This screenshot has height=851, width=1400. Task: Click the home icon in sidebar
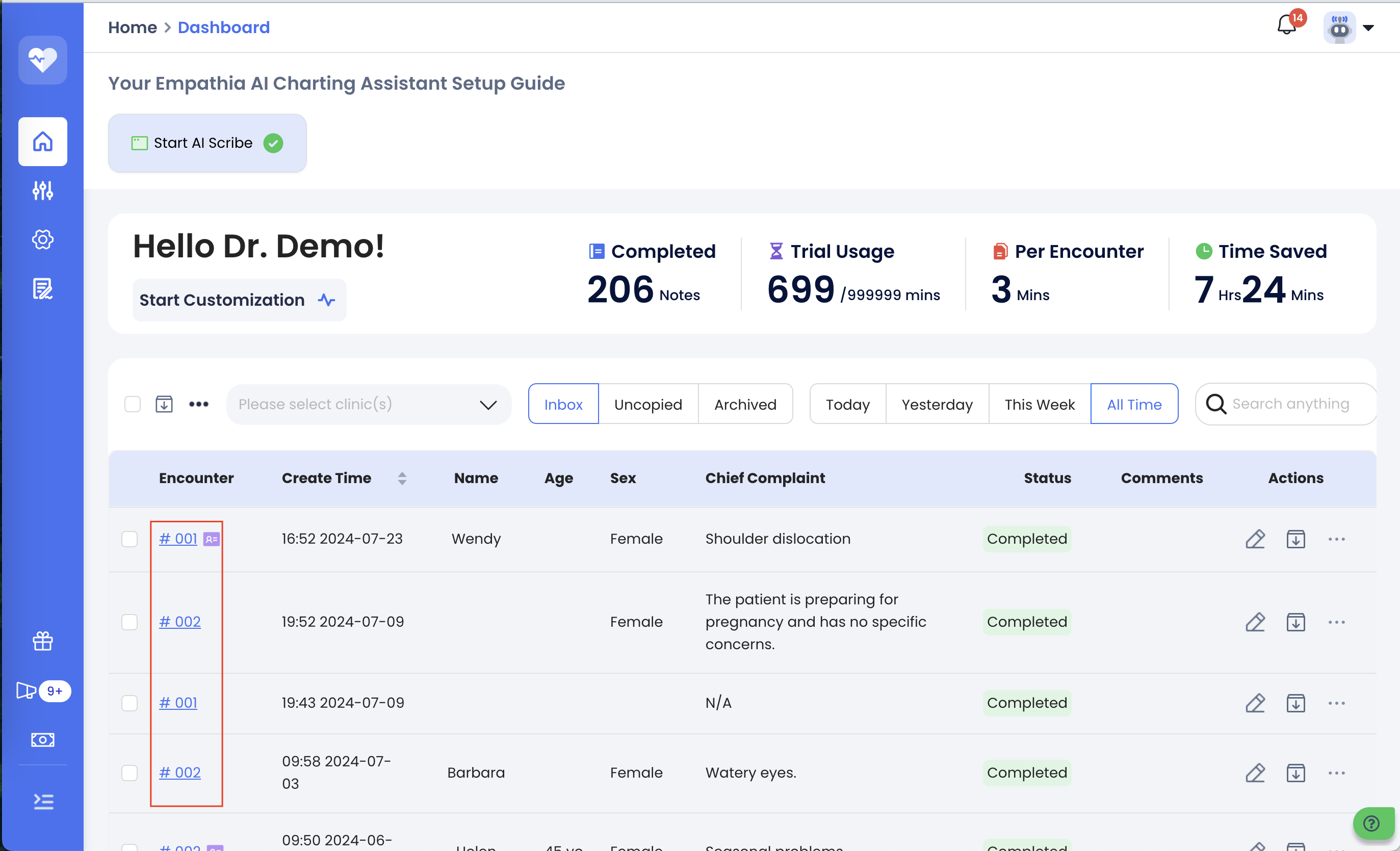coord(43,142)
